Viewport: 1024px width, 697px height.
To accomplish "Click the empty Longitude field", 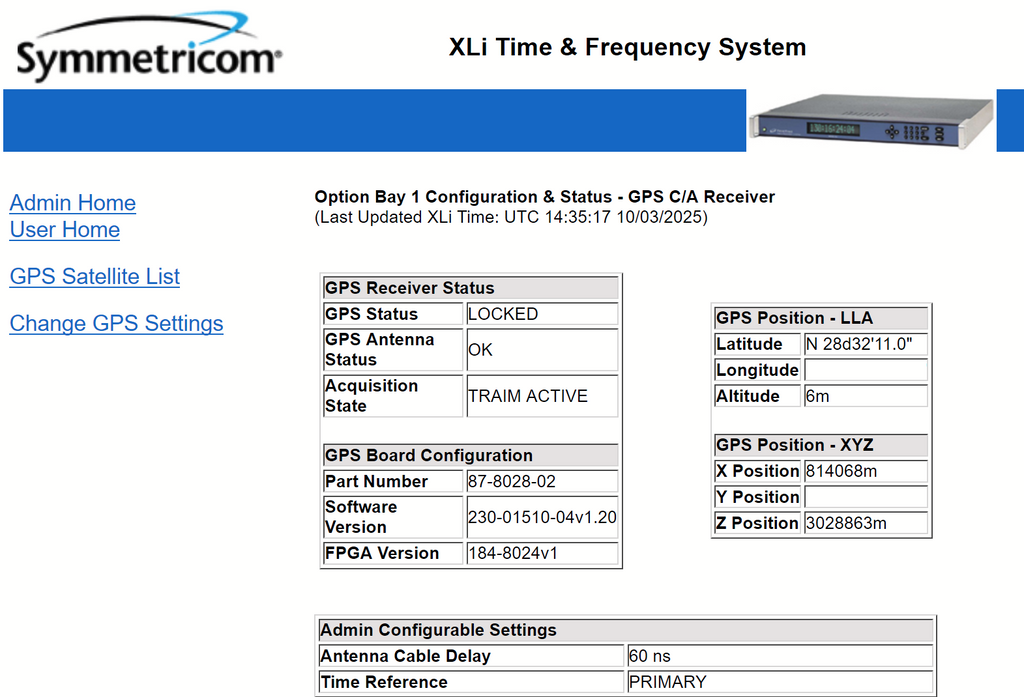I will coord(865,370).
